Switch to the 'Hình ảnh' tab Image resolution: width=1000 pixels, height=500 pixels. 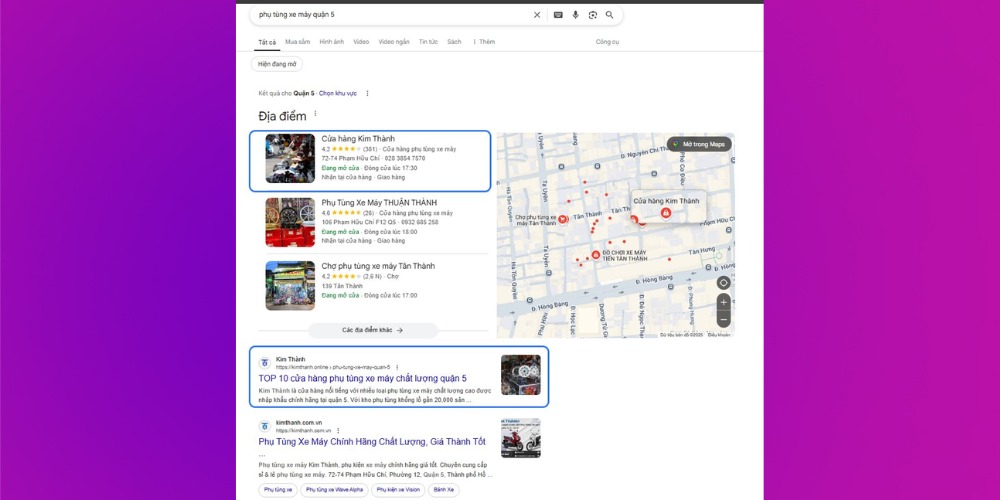pos(331,42)
